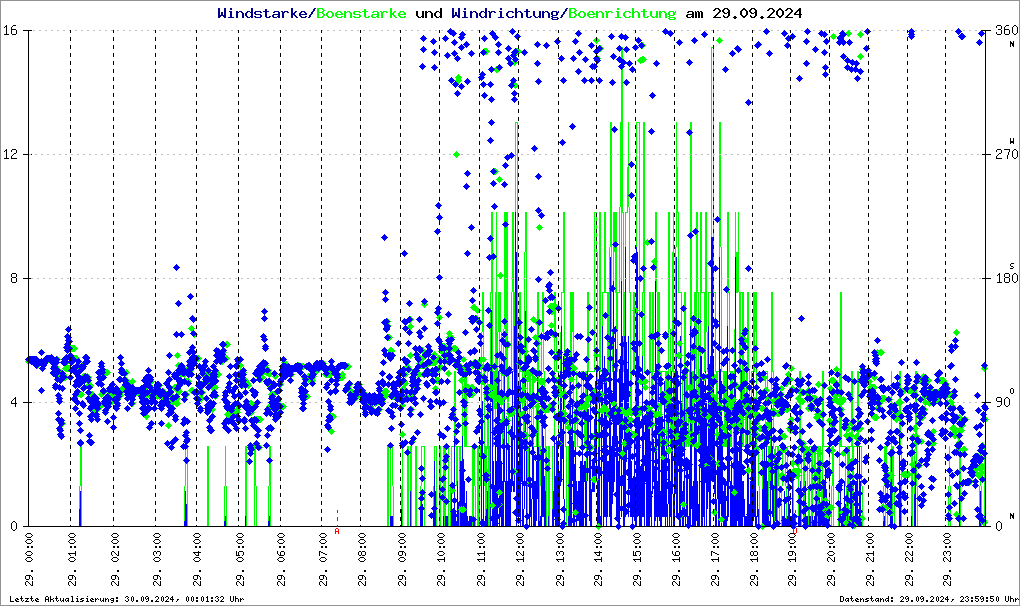The width and height of the screenshot is (1020, 606).
Task: Click the time label '29. 06:00'
Action: [x=281, y=559]
